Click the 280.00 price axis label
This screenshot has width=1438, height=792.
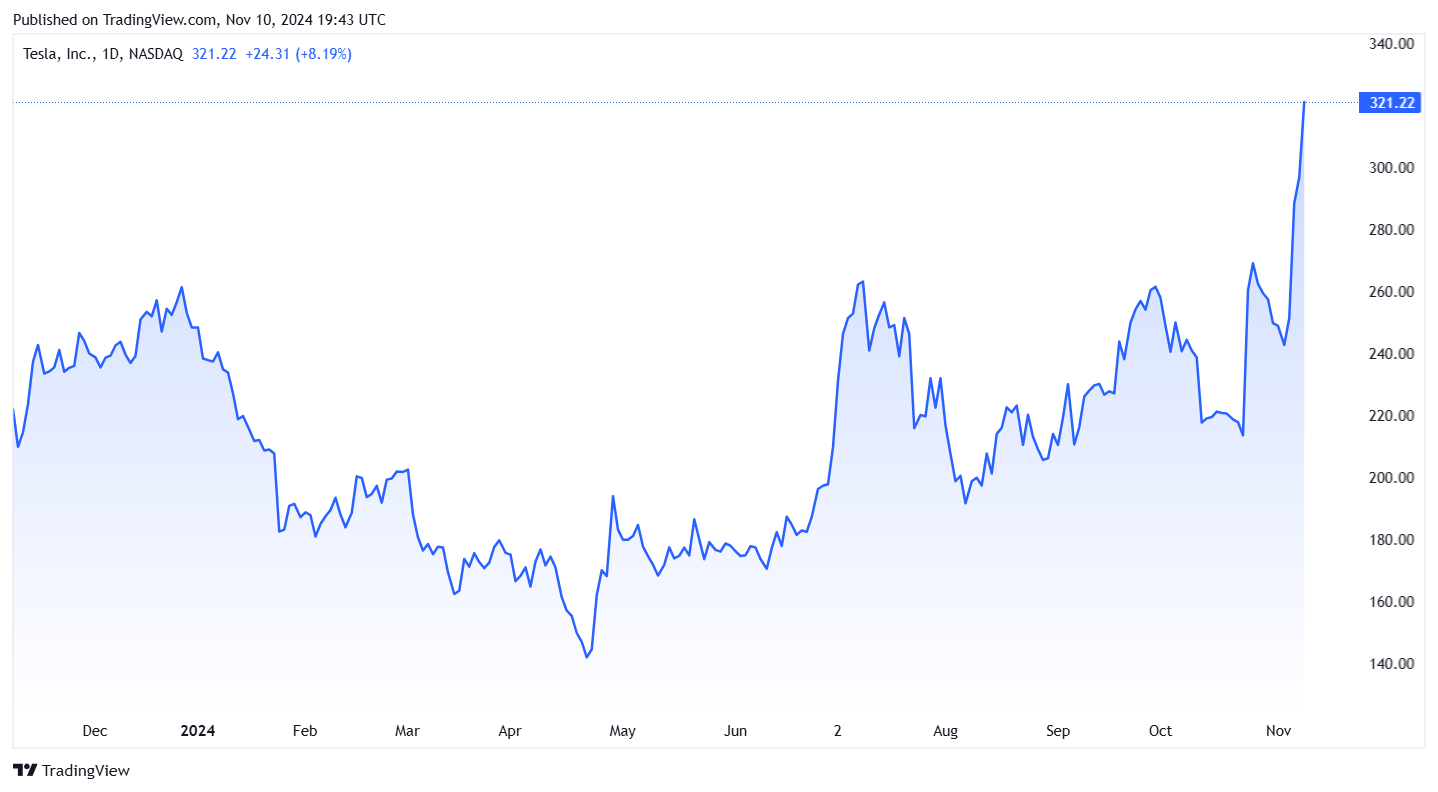(x=1391, y=230)
